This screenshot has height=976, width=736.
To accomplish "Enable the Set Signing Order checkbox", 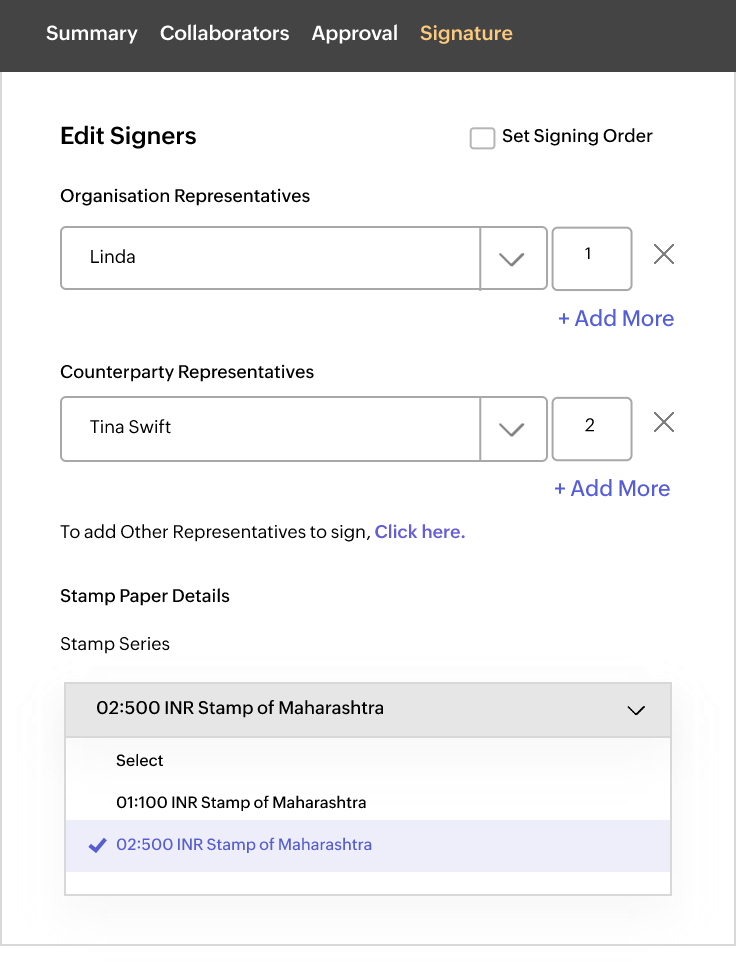I will (x=483, y=138).
